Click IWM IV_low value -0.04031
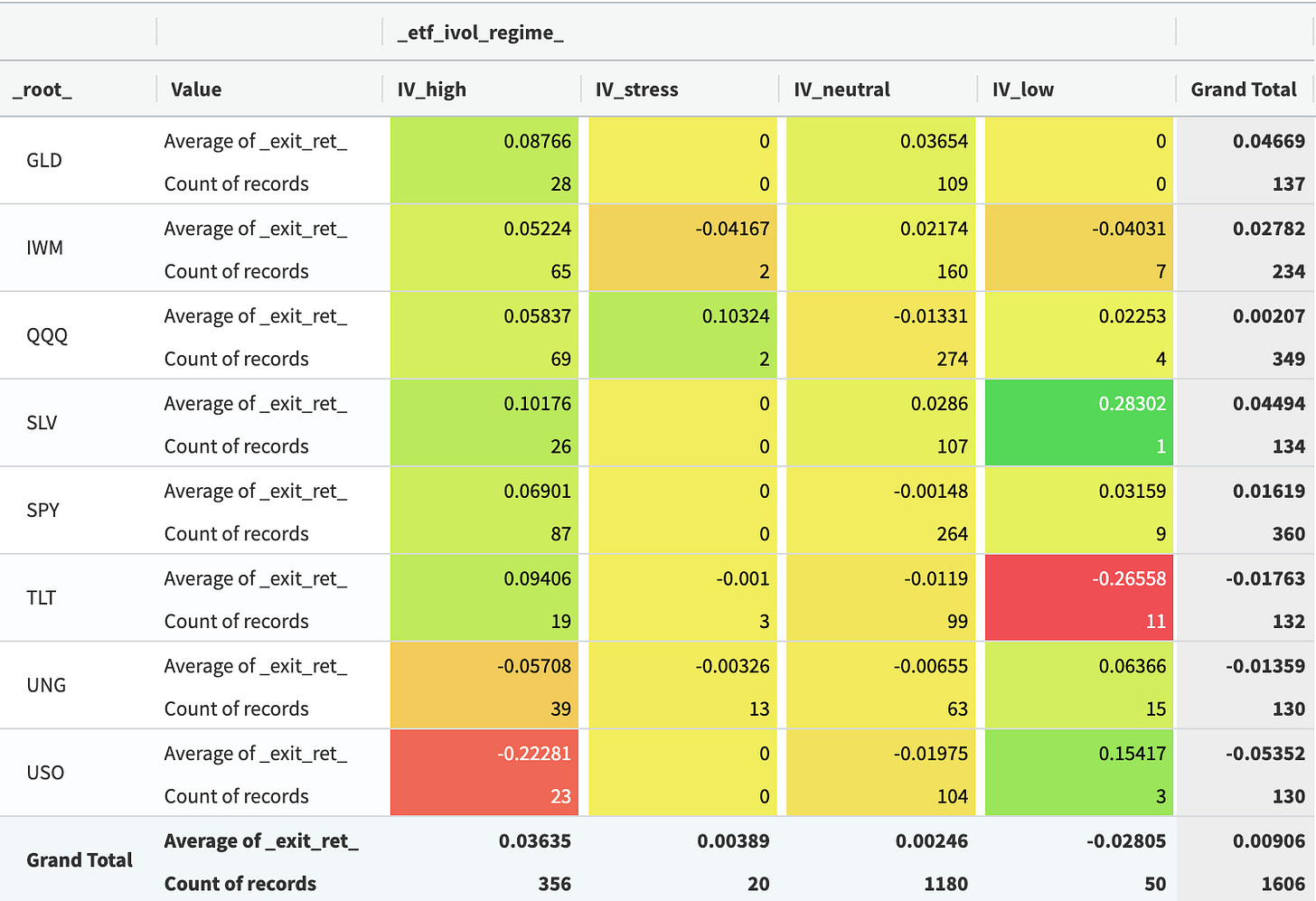The image size is (1316, 901). (x=1129, y=229)
